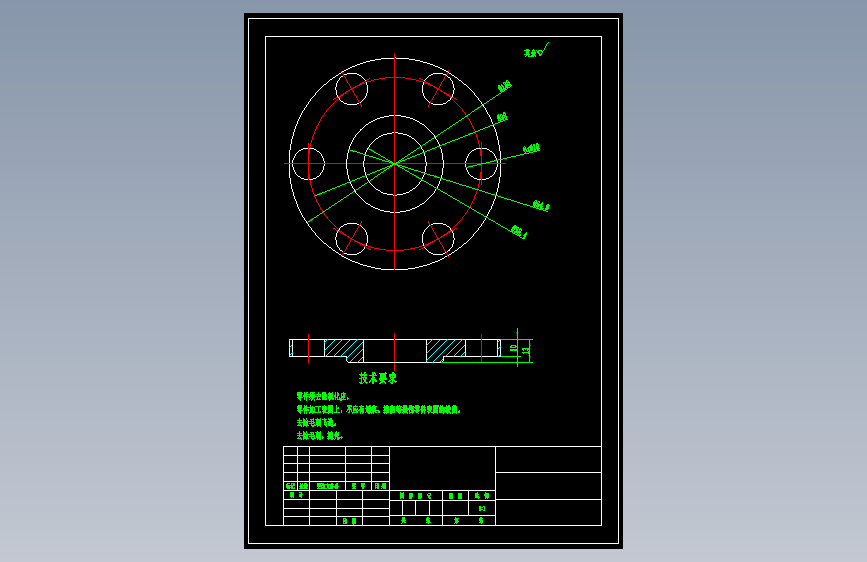Click the 日期 cell in the title block bottom row
This screenshot has width=867, height=562.
[x=349, y=521]
